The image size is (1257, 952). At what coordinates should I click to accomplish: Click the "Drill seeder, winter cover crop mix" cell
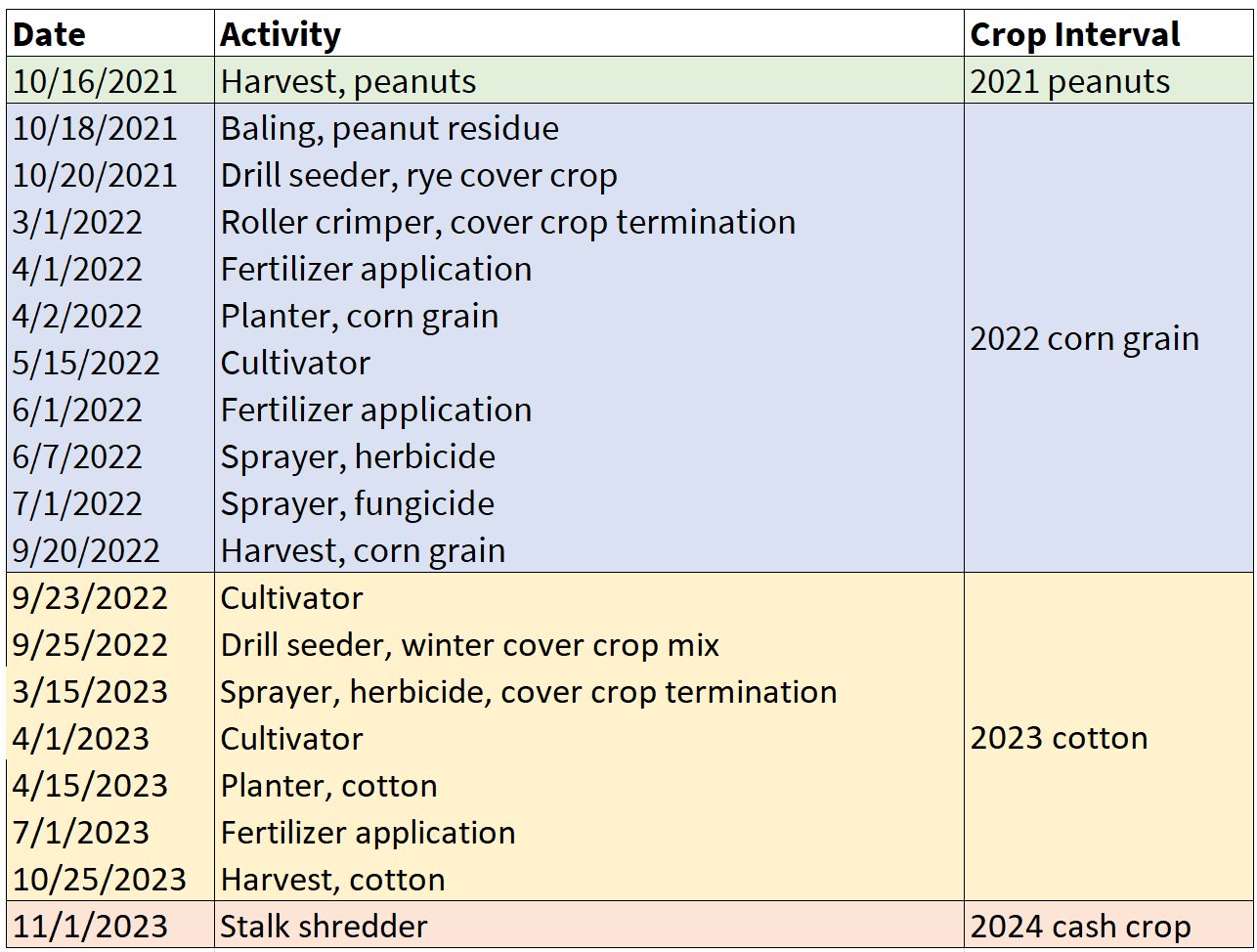coord(469,645)
